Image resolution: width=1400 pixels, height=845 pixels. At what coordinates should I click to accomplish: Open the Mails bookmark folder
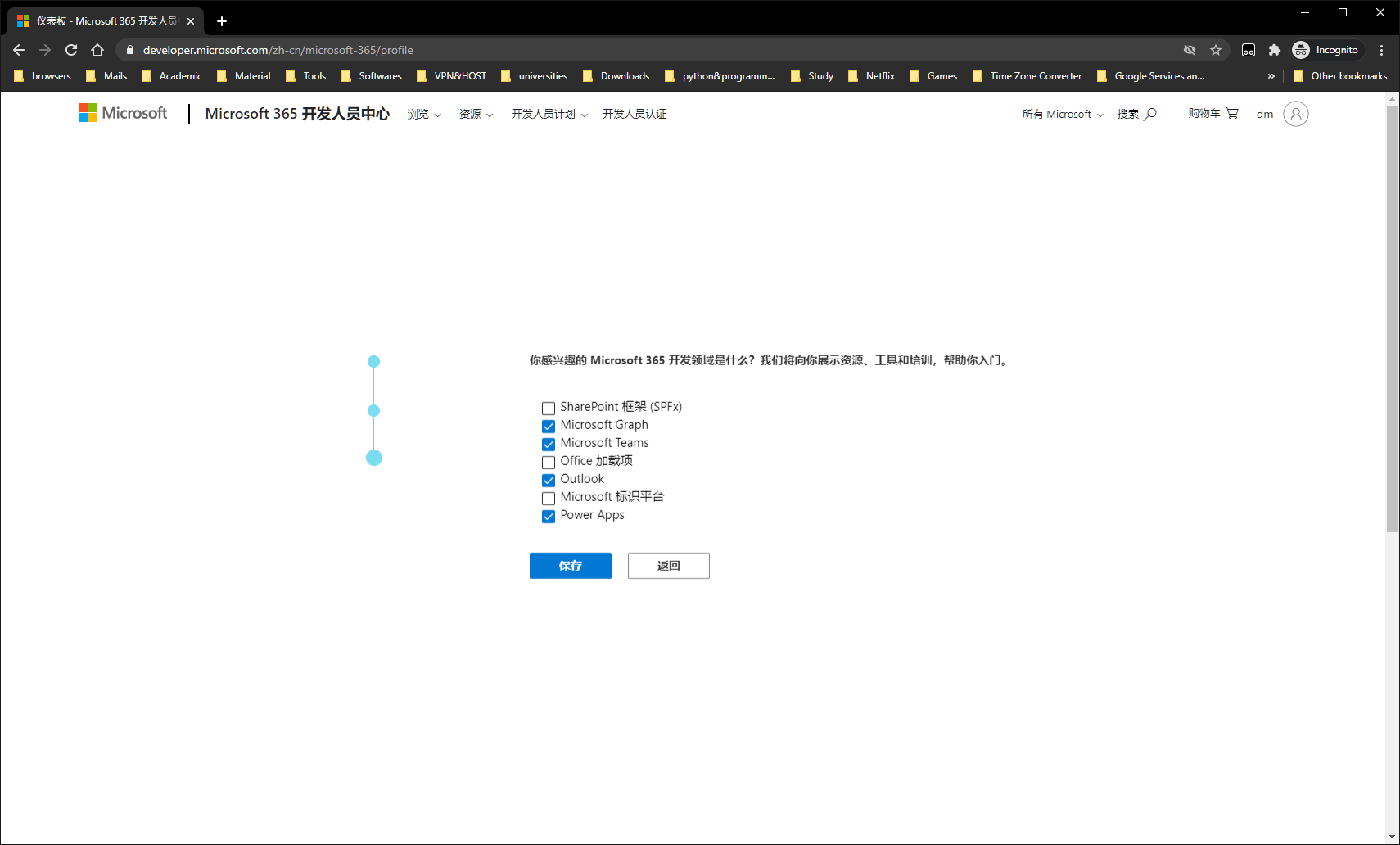click(x=107, y=76)
